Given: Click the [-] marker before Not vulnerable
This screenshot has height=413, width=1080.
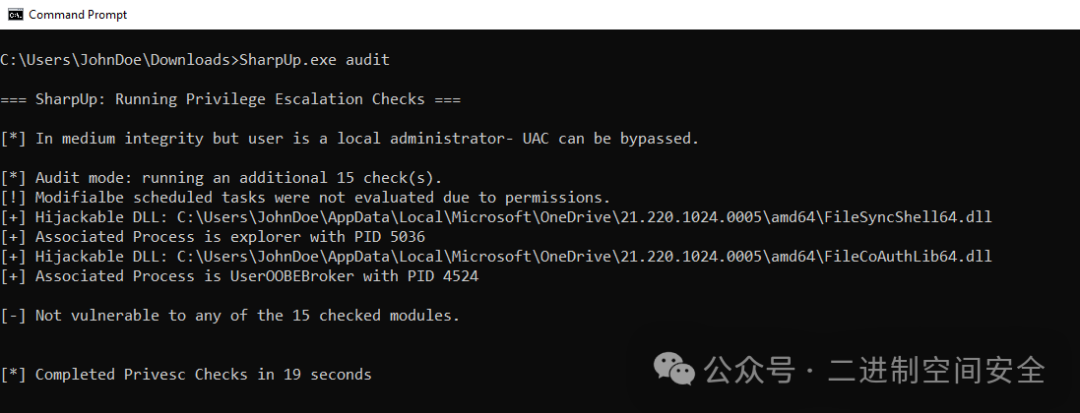Looking at the screenshot, I should [x=13, y=315].
